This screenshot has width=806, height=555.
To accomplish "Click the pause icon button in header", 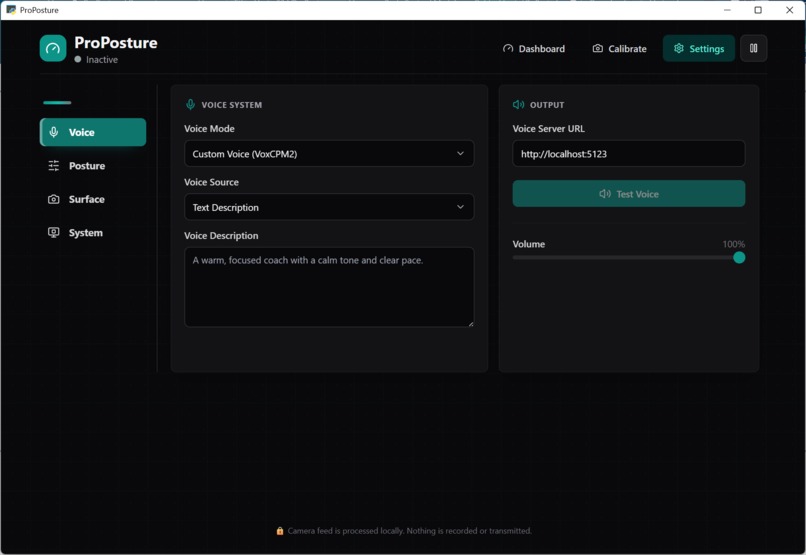I will click(753, 48).
